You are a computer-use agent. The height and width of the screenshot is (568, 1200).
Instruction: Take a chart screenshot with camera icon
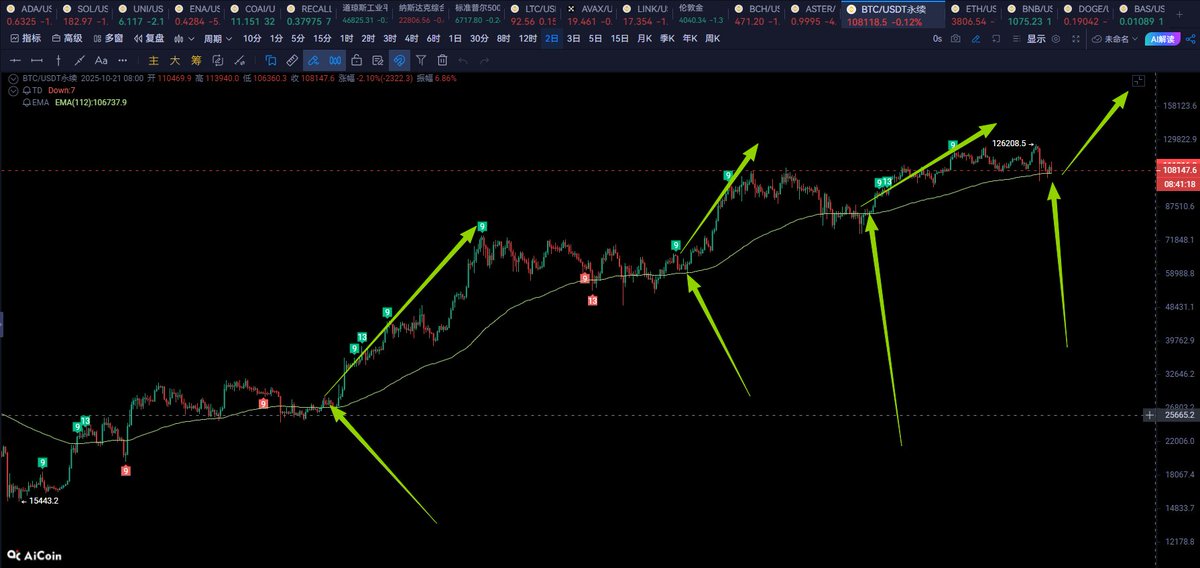click(956, 38)
